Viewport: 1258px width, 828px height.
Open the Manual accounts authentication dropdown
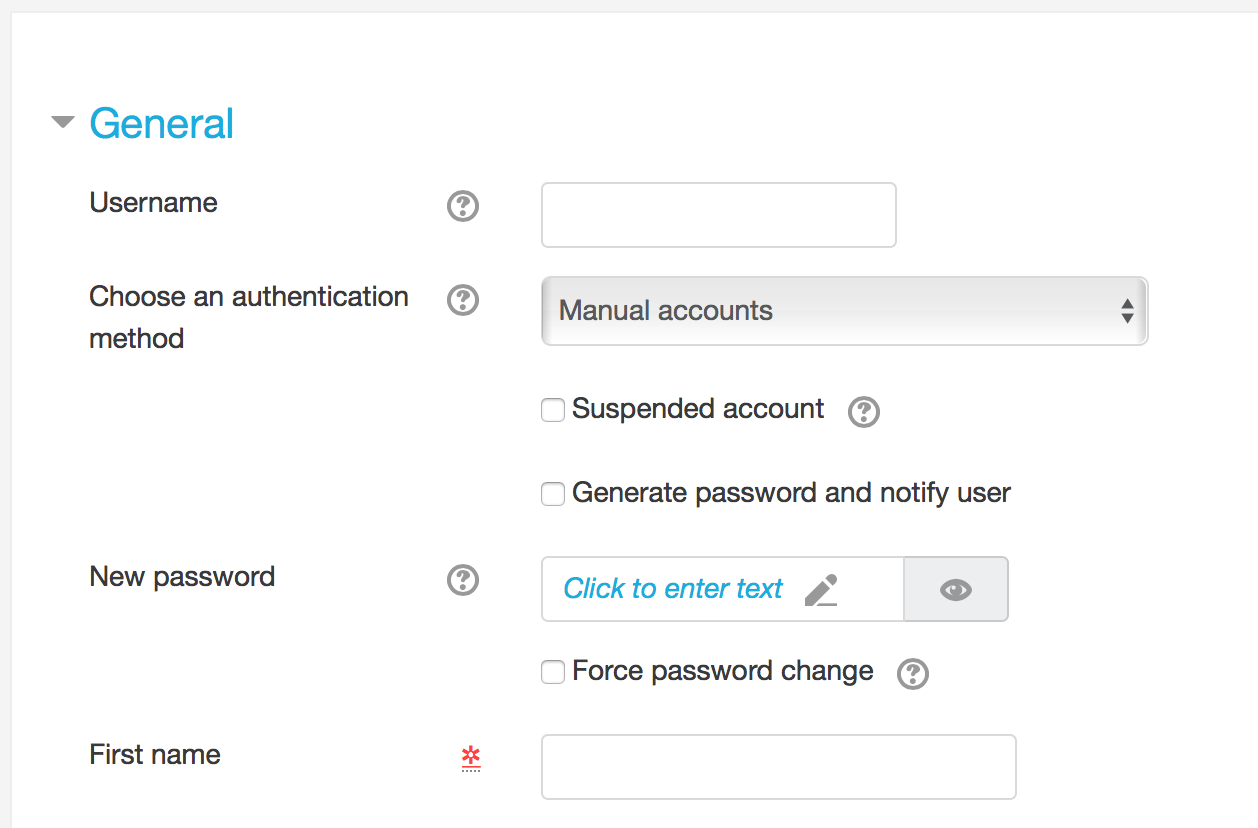[x=844, y=311]
